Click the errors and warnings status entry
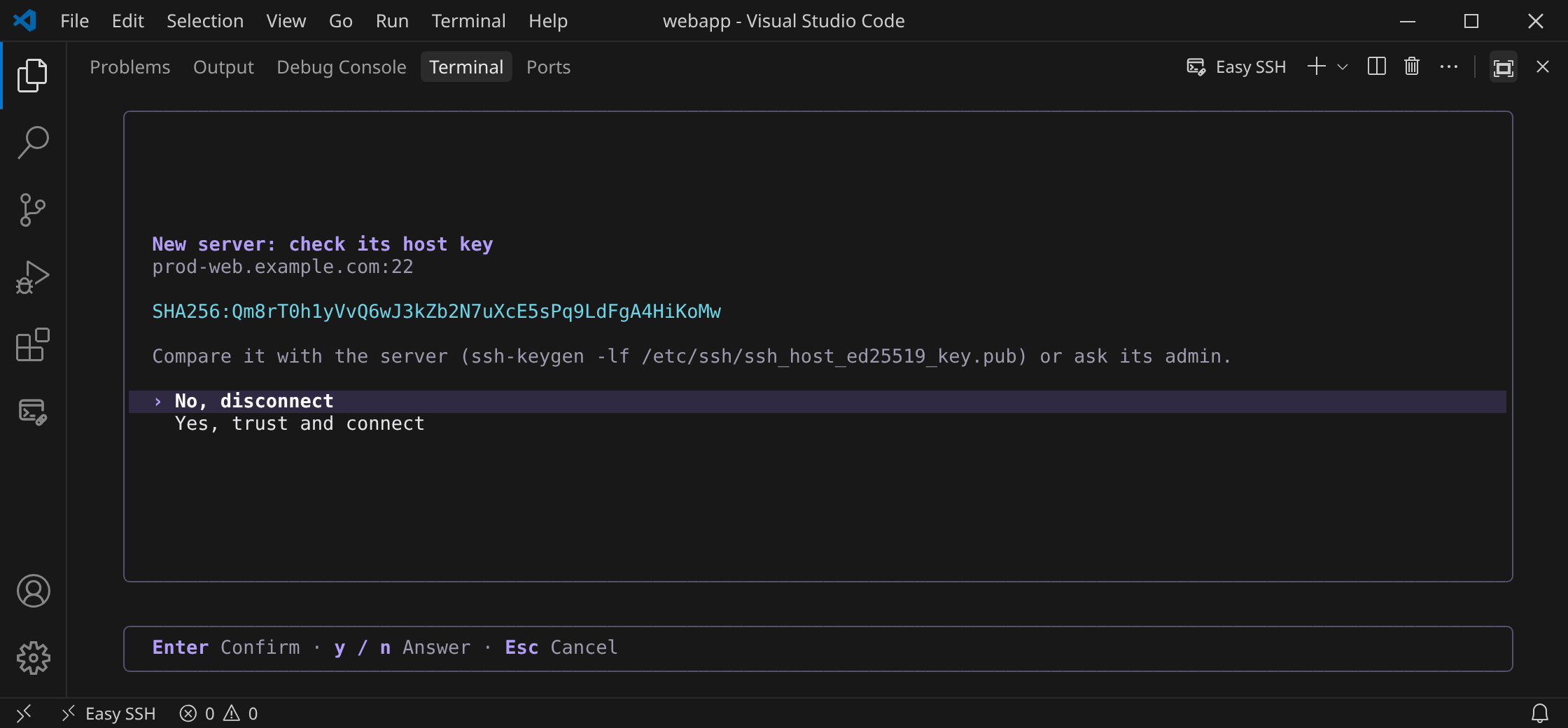The width and height of the screenshot is (1568, 728). pyautogui.click(x=218, y=713)
